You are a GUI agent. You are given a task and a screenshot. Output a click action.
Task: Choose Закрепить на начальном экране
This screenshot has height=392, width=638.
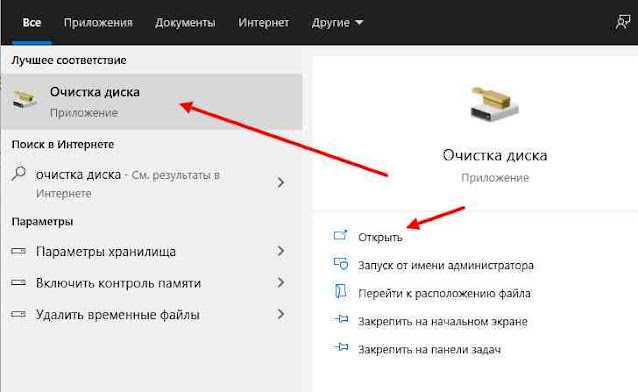tap(443, 322)
